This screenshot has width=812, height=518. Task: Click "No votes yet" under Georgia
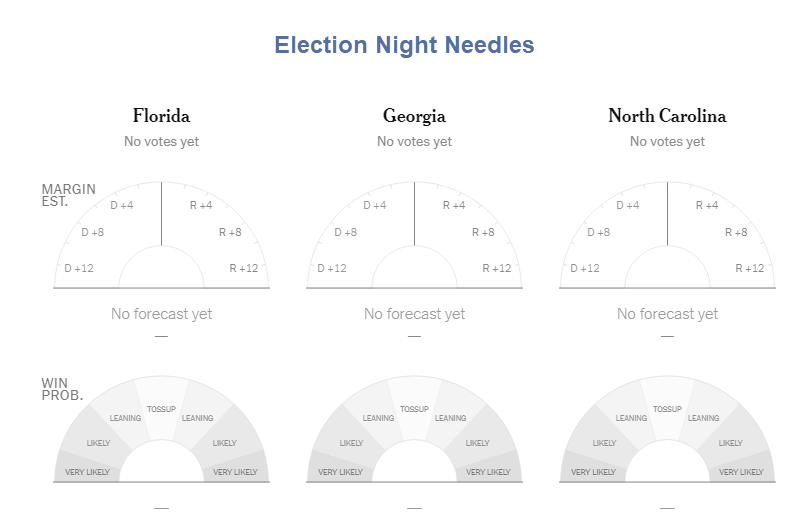414,141
